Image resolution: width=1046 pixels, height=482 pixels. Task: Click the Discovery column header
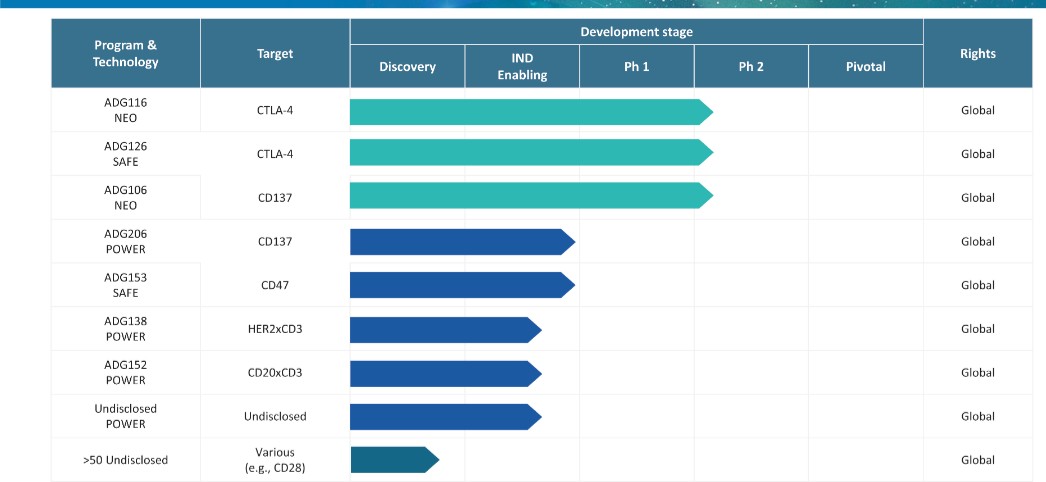tap(408, 67)
